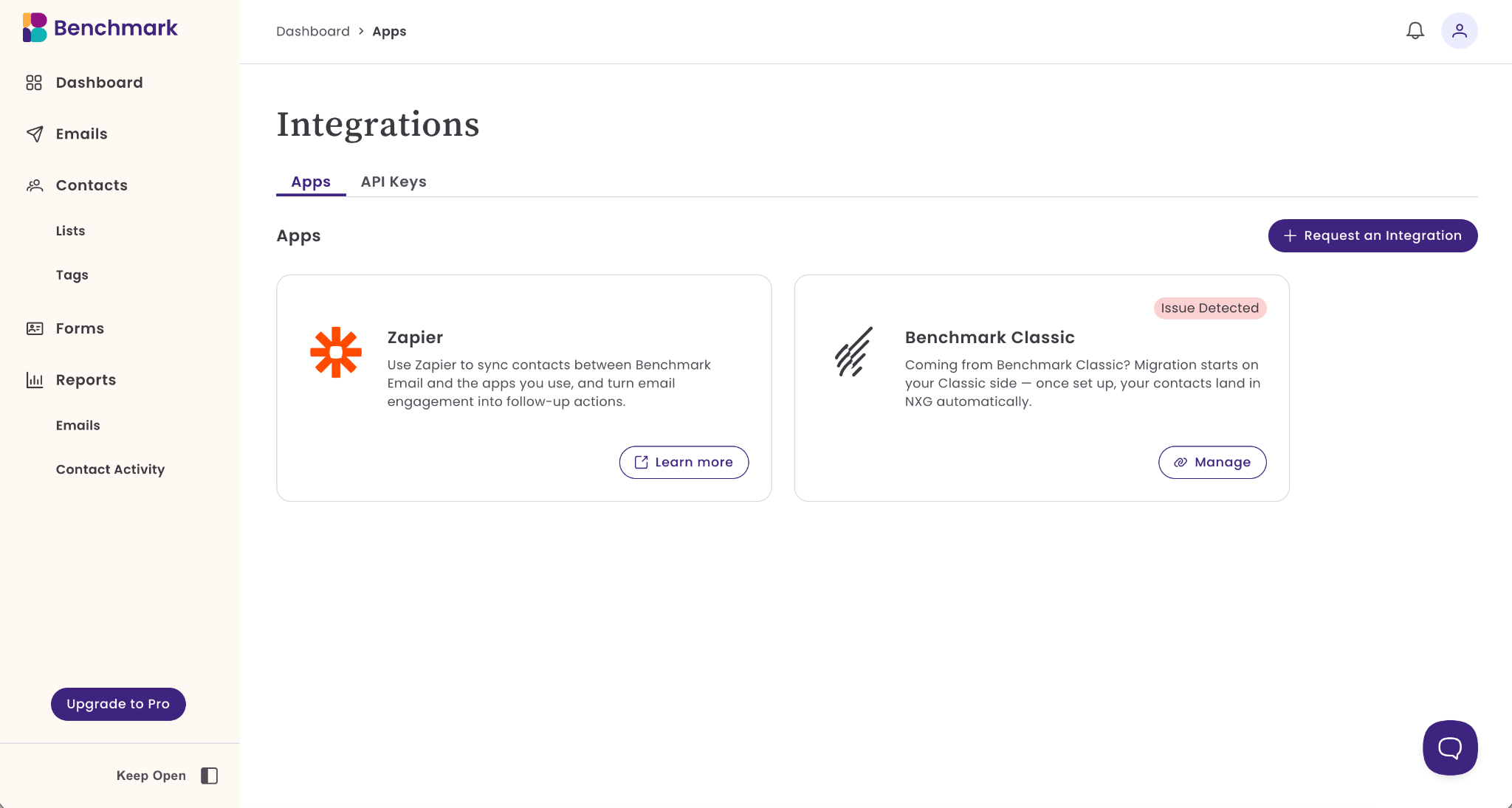Open Lists under Contacts
Viewport: 1512px width, 808px height.
(71, 231)
